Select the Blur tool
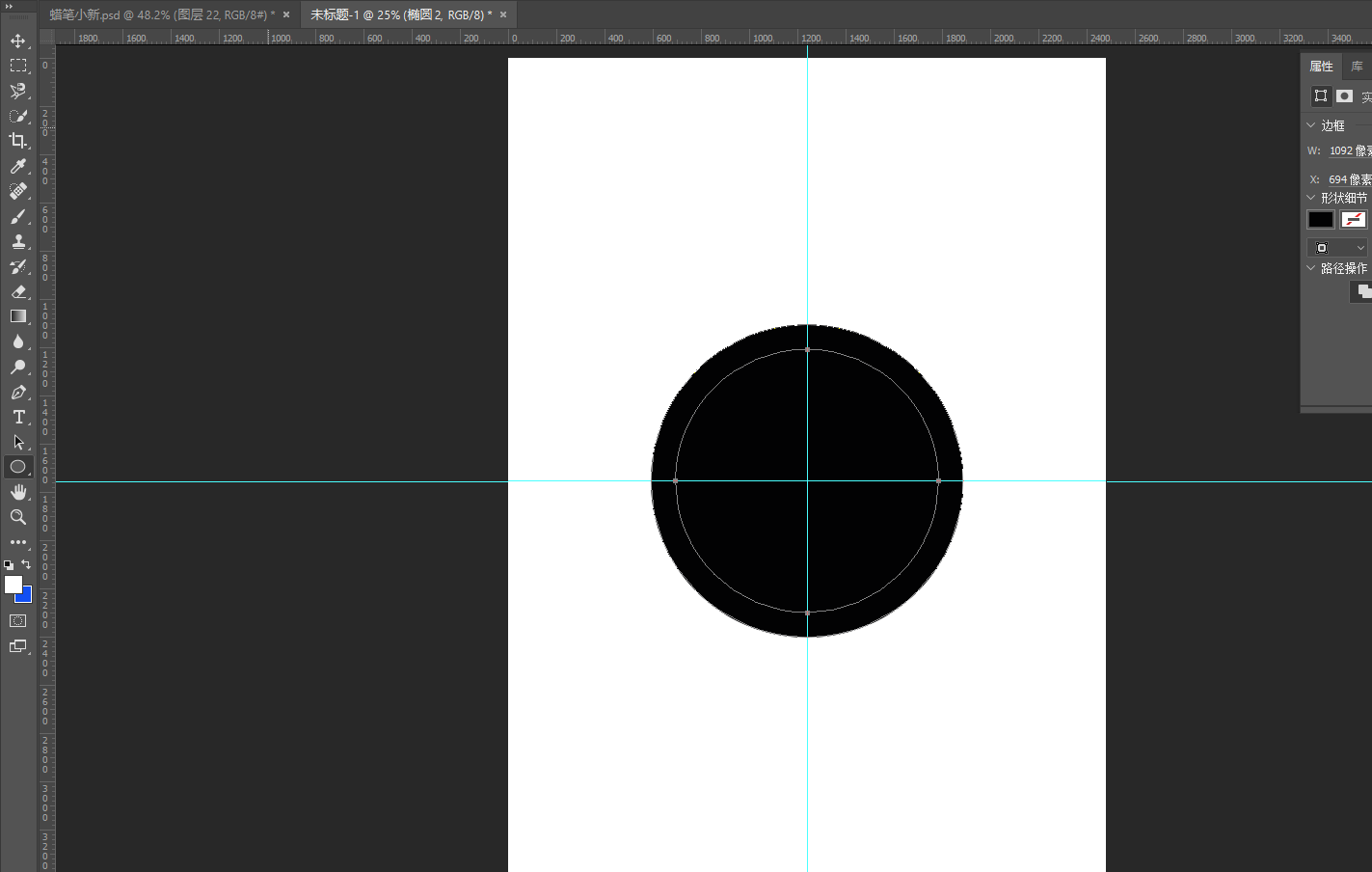The image size is (1372, 872). [x=17, y=341]
